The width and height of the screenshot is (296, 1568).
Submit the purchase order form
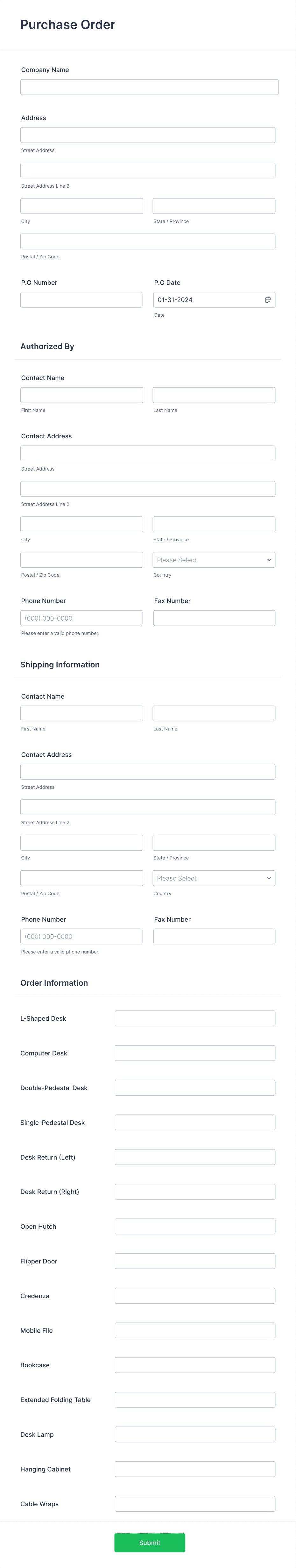click(150, 1543)
